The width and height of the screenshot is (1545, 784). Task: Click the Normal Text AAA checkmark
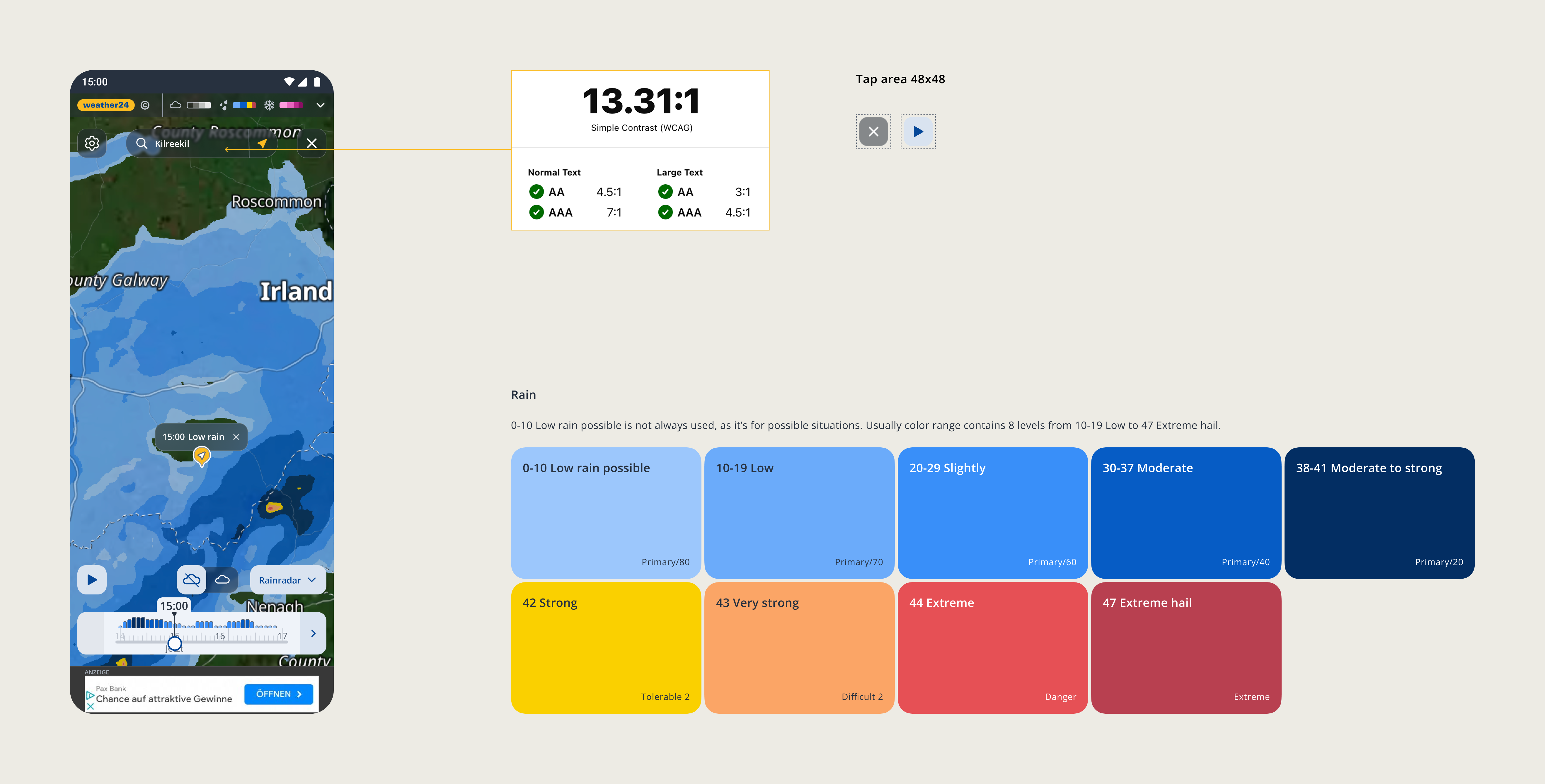point(536,212)
